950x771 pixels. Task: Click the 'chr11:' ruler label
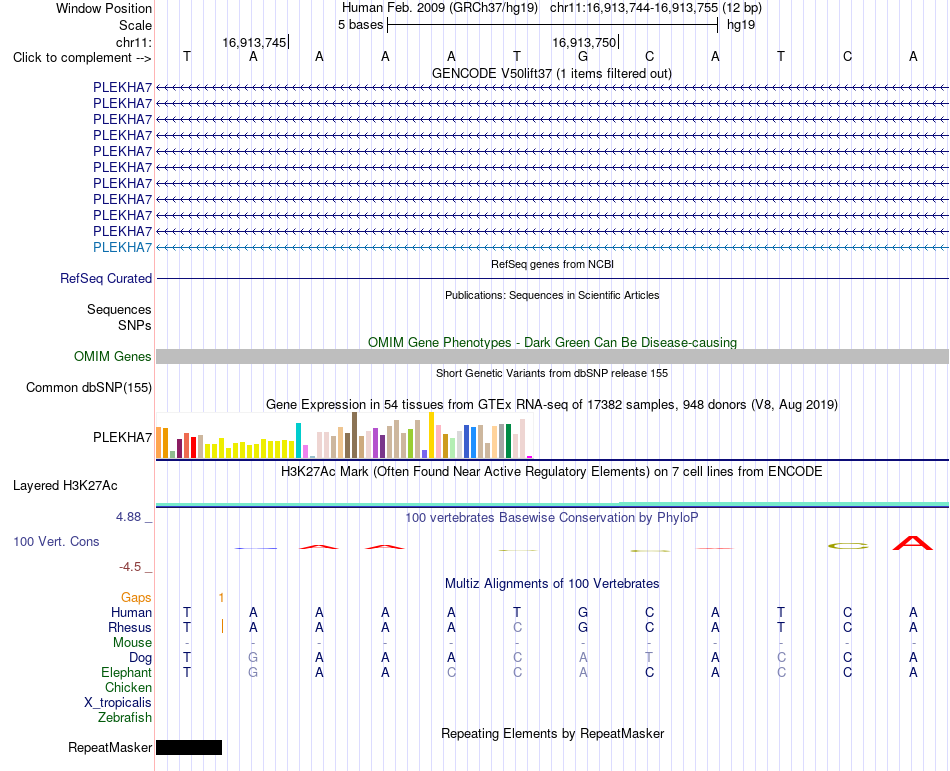(134, 42)
